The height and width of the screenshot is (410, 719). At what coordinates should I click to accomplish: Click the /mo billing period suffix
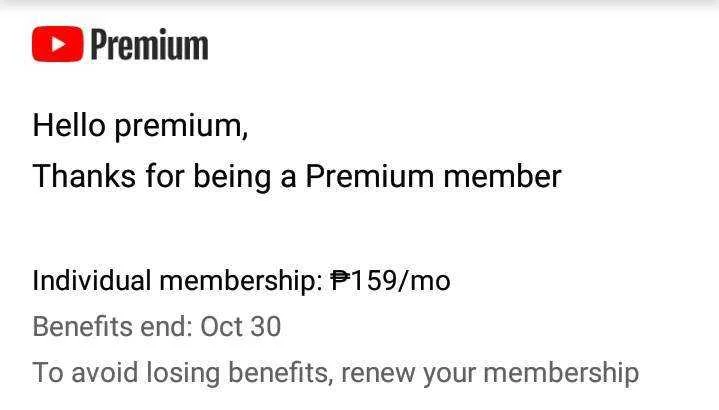click(425, 280)
